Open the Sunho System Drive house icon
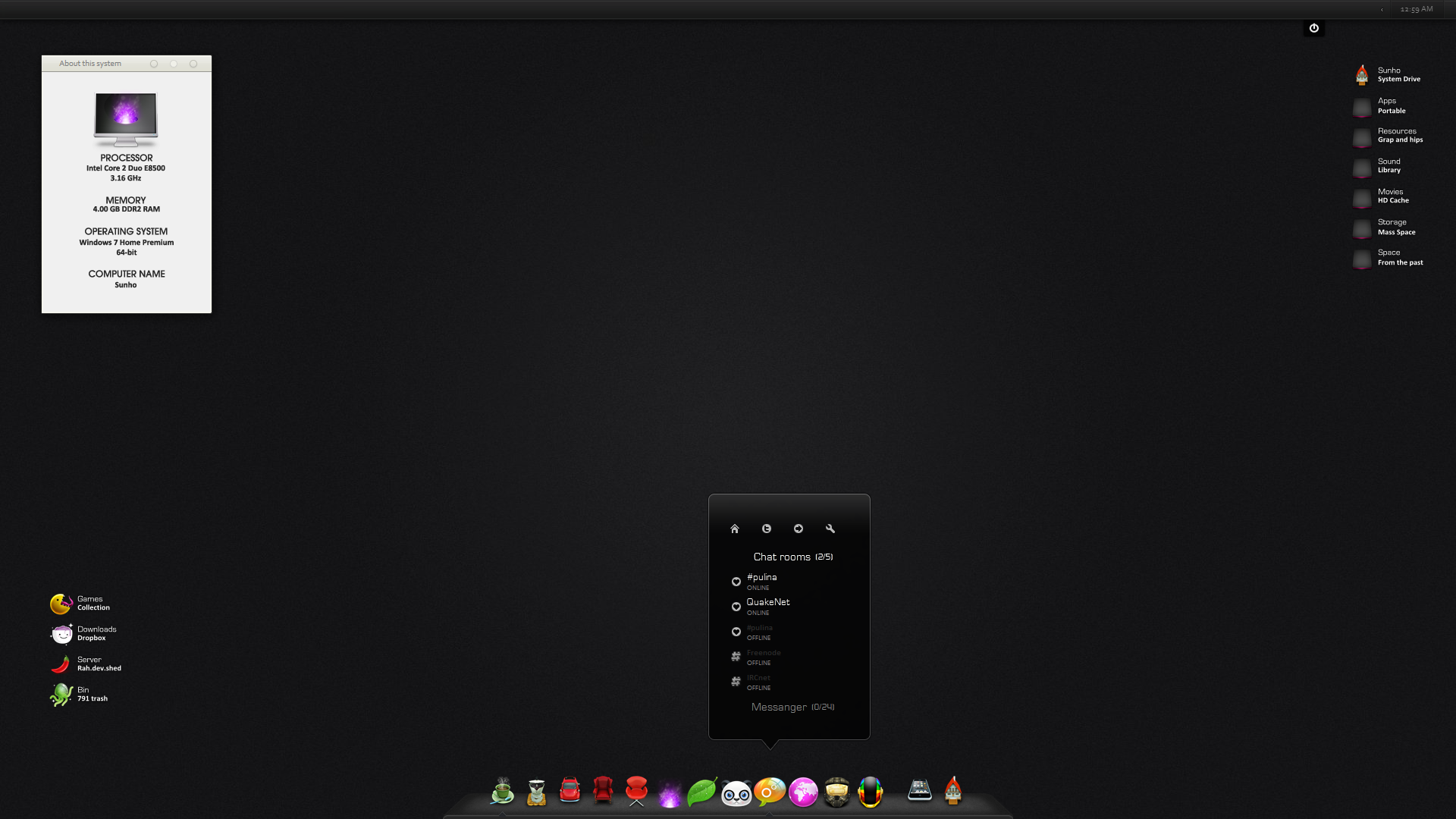 tap(1362, 74)
